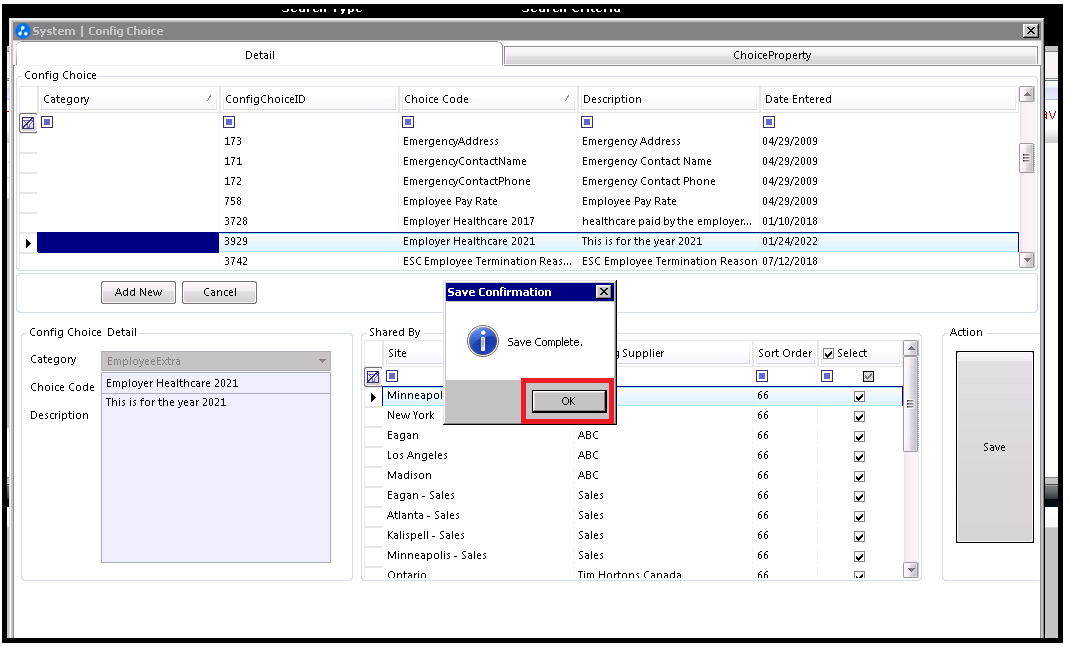The width and height of the screenshot is (1072, 647).
Task: Click the Add New button
Action: pyautogui.click(x=138, y=292)
